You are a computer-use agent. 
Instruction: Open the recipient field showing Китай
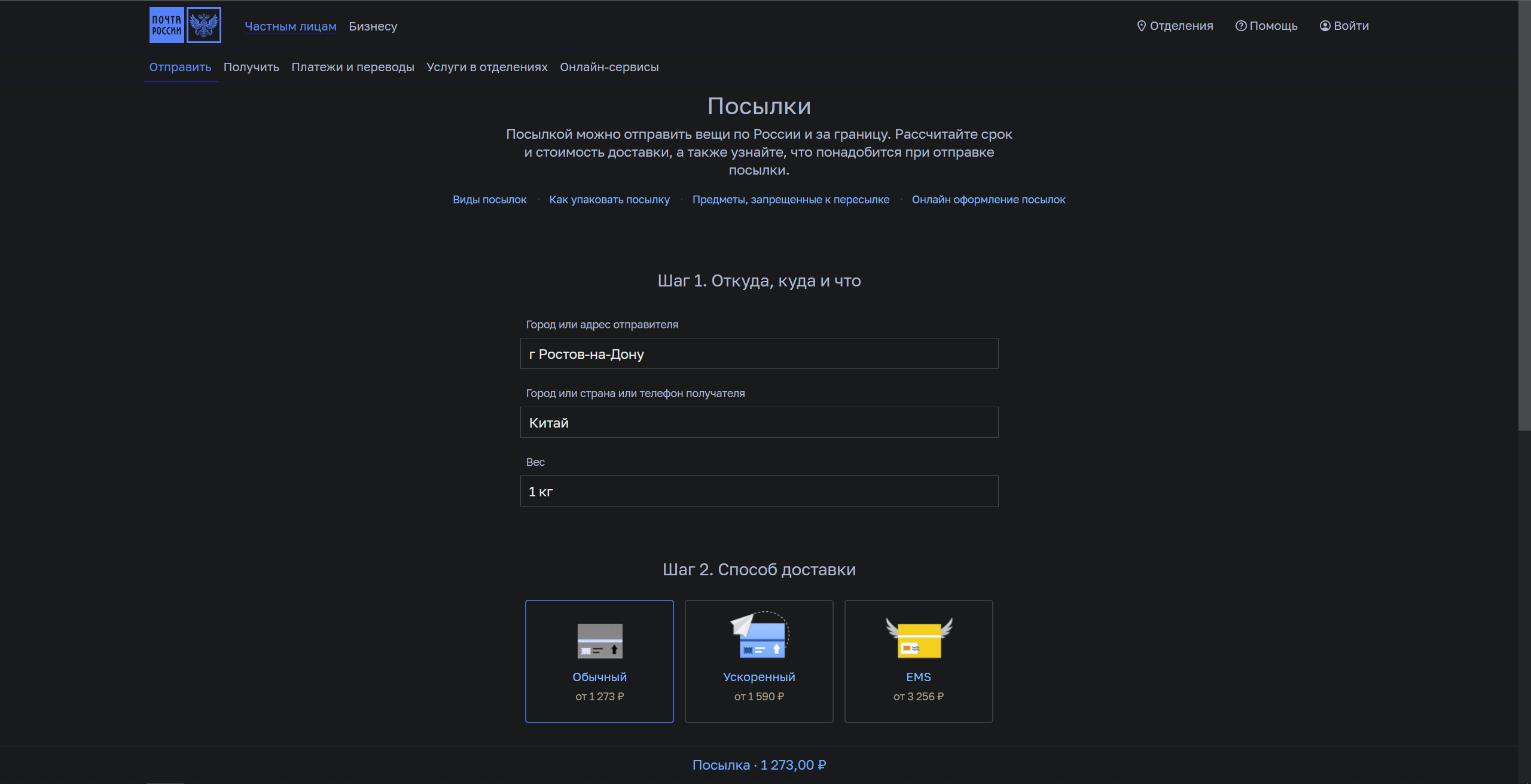tap(759, 422)
